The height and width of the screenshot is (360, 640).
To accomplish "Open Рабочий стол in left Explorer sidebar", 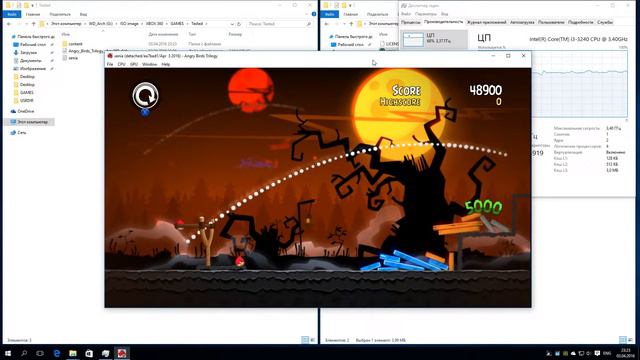I will pyautogui.click(x=33, y=44).
